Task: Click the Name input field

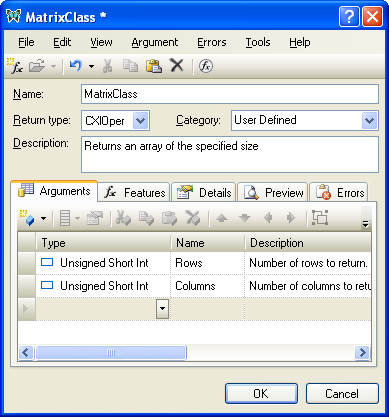Action: pyautogui.click(x=230, y=94)
